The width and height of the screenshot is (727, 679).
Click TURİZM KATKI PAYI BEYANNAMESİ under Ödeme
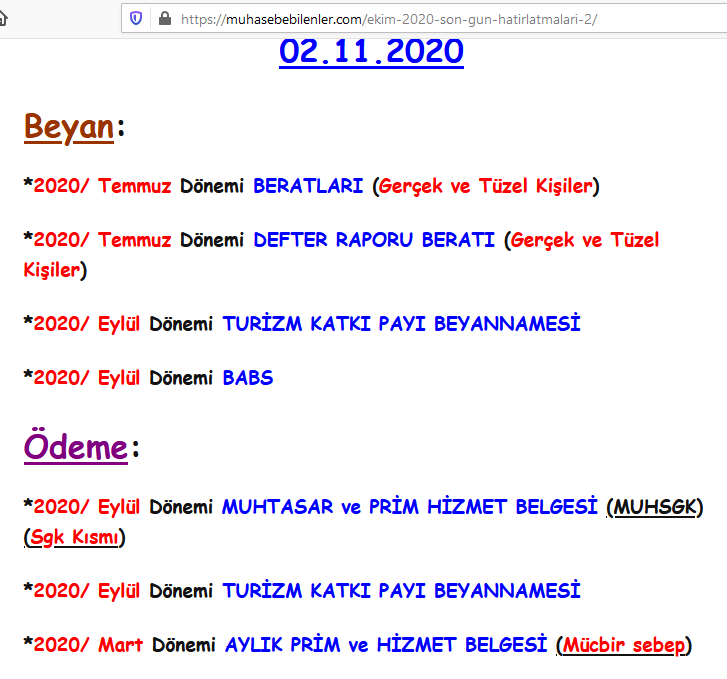point(402,590)
